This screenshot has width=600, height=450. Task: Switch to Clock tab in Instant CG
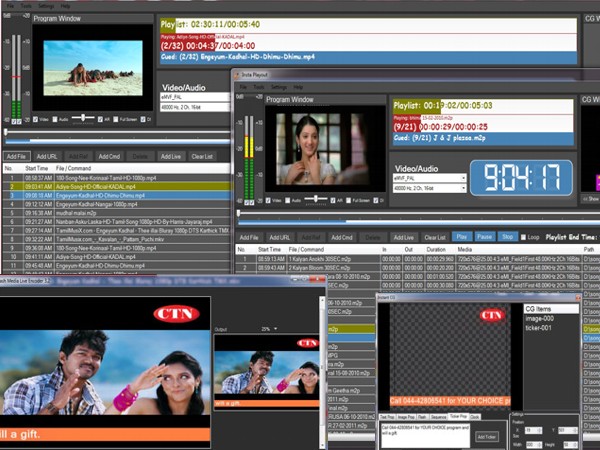click(x=475, y=417)
